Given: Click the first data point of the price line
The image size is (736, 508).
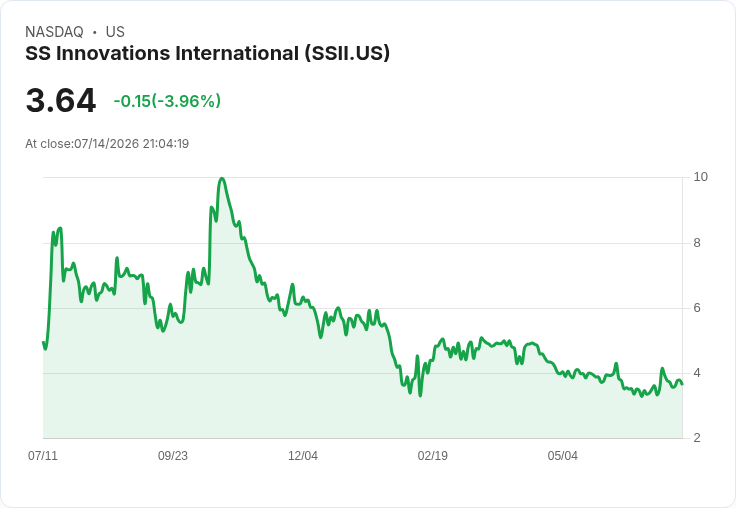Looking at the screenshot, I should [43, 342].
